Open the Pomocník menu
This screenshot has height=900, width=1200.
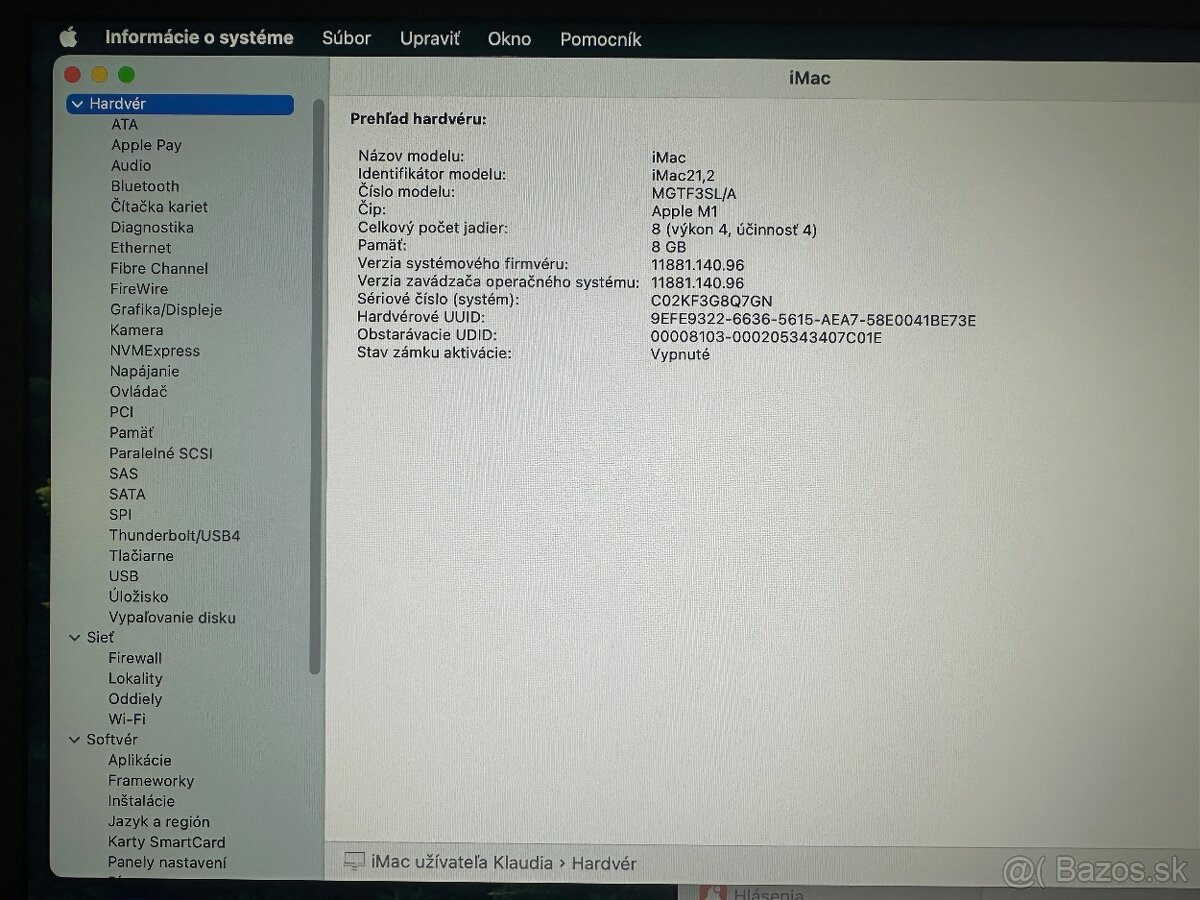click(600, 38)
